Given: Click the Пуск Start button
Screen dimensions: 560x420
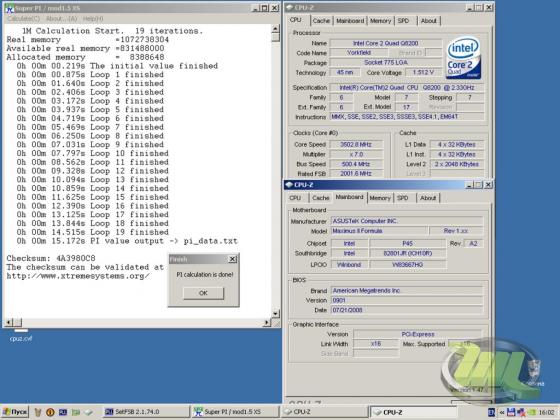Looking at the screenshot, I should tap(15, 412).
